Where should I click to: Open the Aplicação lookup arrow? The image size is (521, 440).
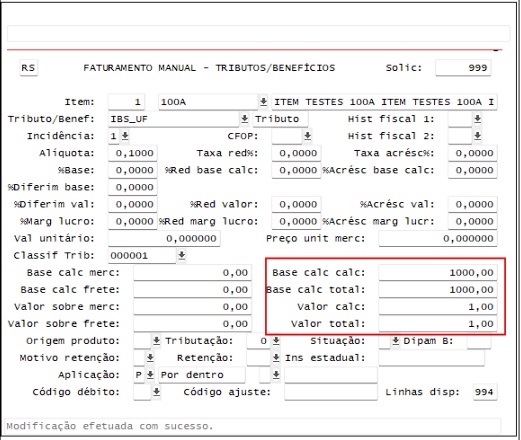(x=150, y=375)
